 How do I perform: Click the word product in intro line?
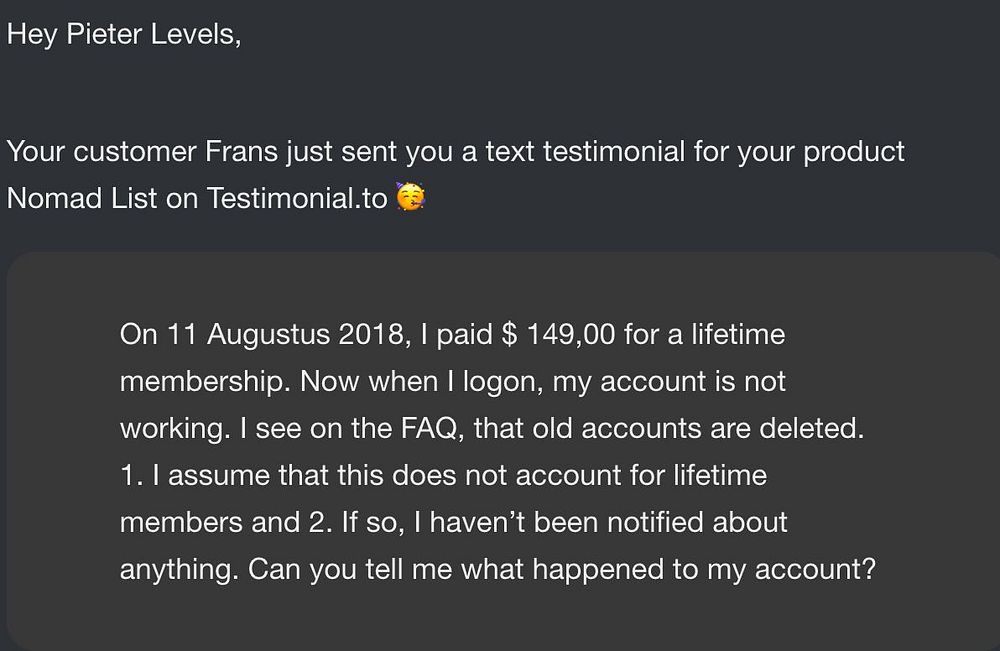[854, 152]
